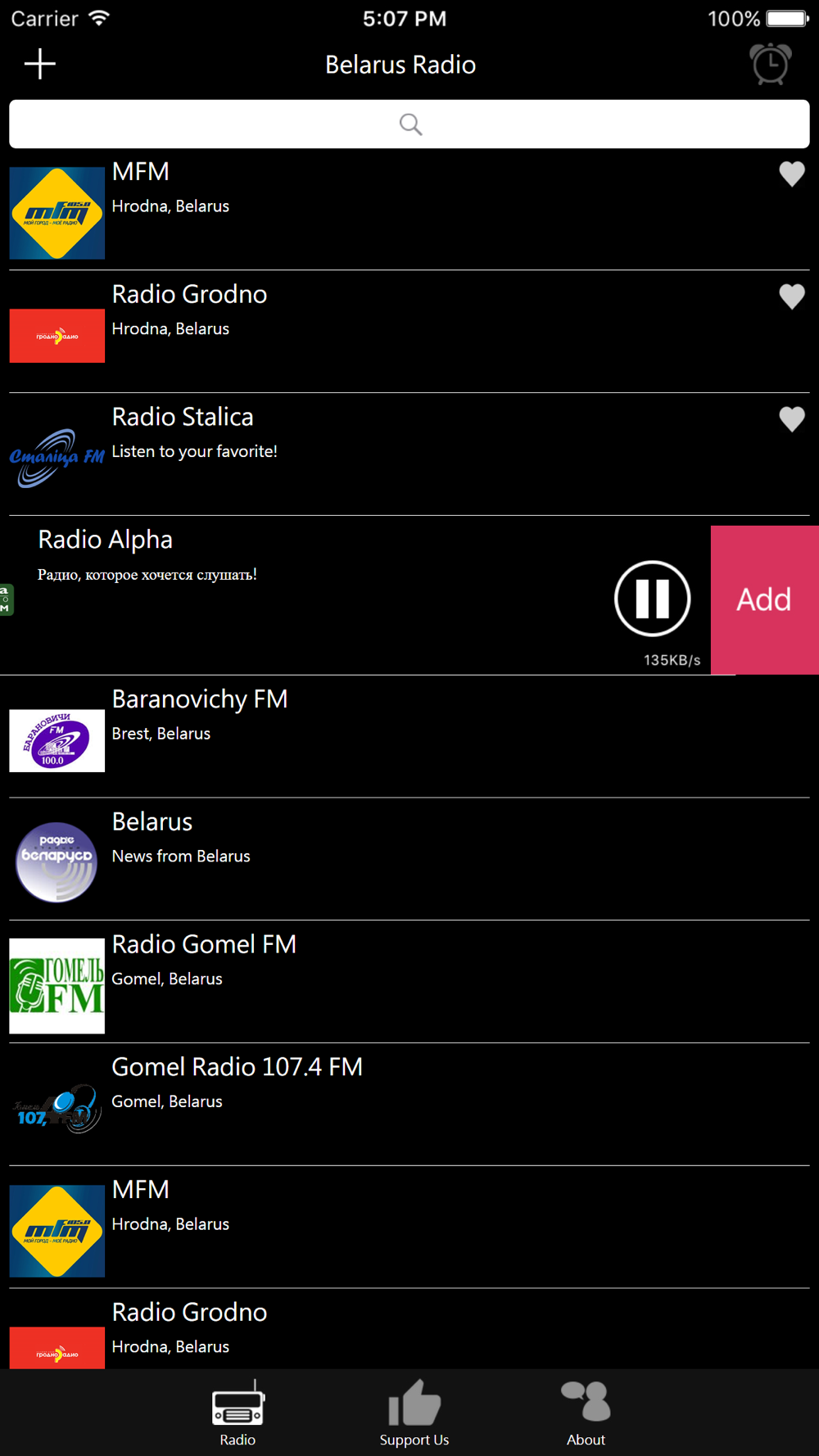Tap the red Radio Grodno logo beside the heart row
The image size is (819, 1456).
pos(57,336)
